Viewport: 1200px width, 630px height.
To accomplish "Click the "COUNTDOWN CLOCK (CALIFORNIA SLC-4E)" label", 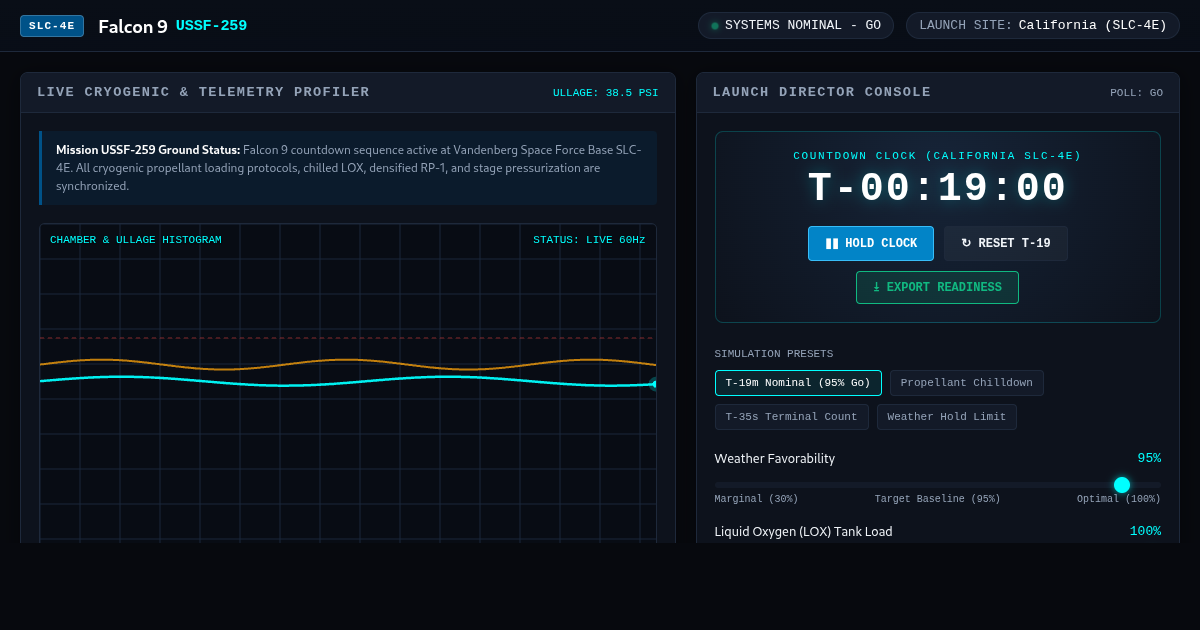I will pyautogui.click(x=938, y=156).
